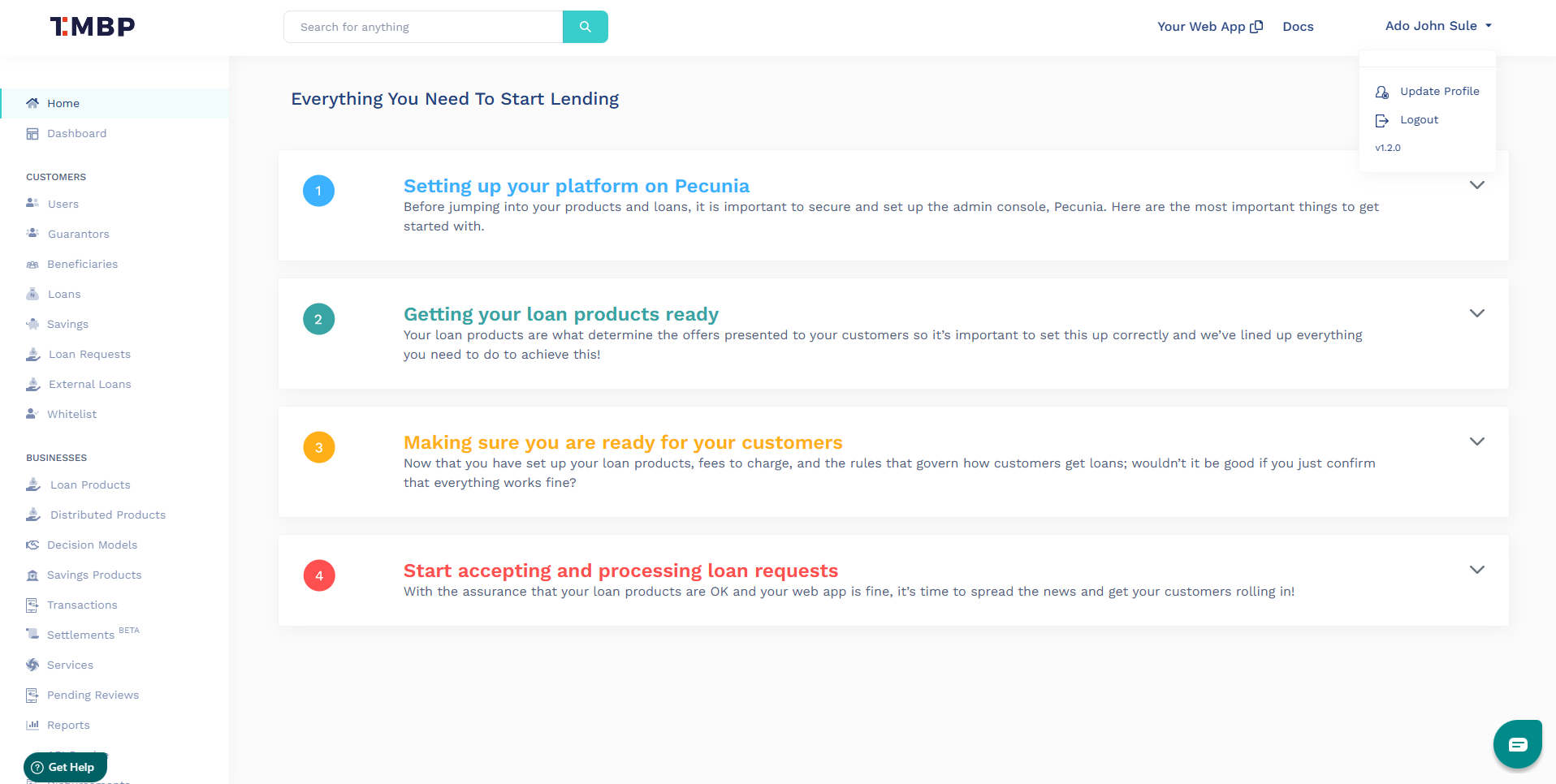Viewport: 1556px width, 784px height.
Task: Click the Logout option
Action: click(1417, 119)
